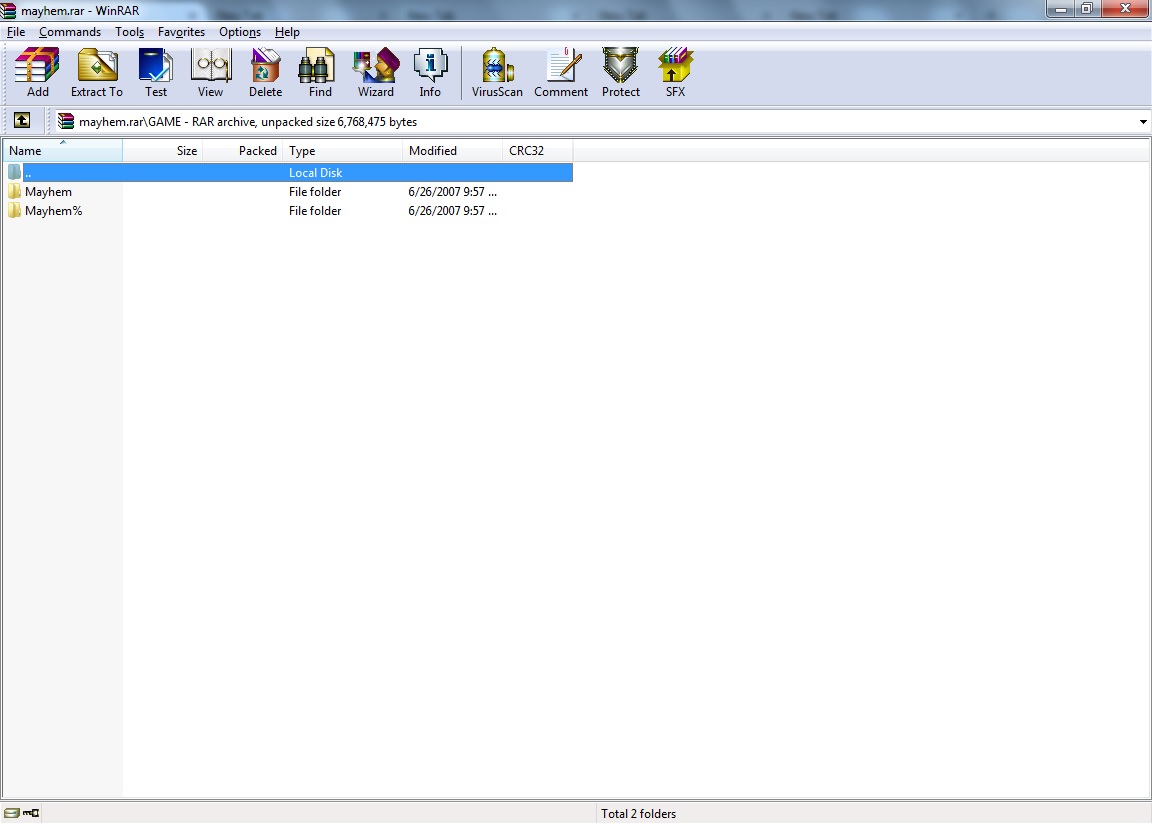The image size is (1152, 824).
Task: Launch the Wizard tool
Action: coord(376,73)
